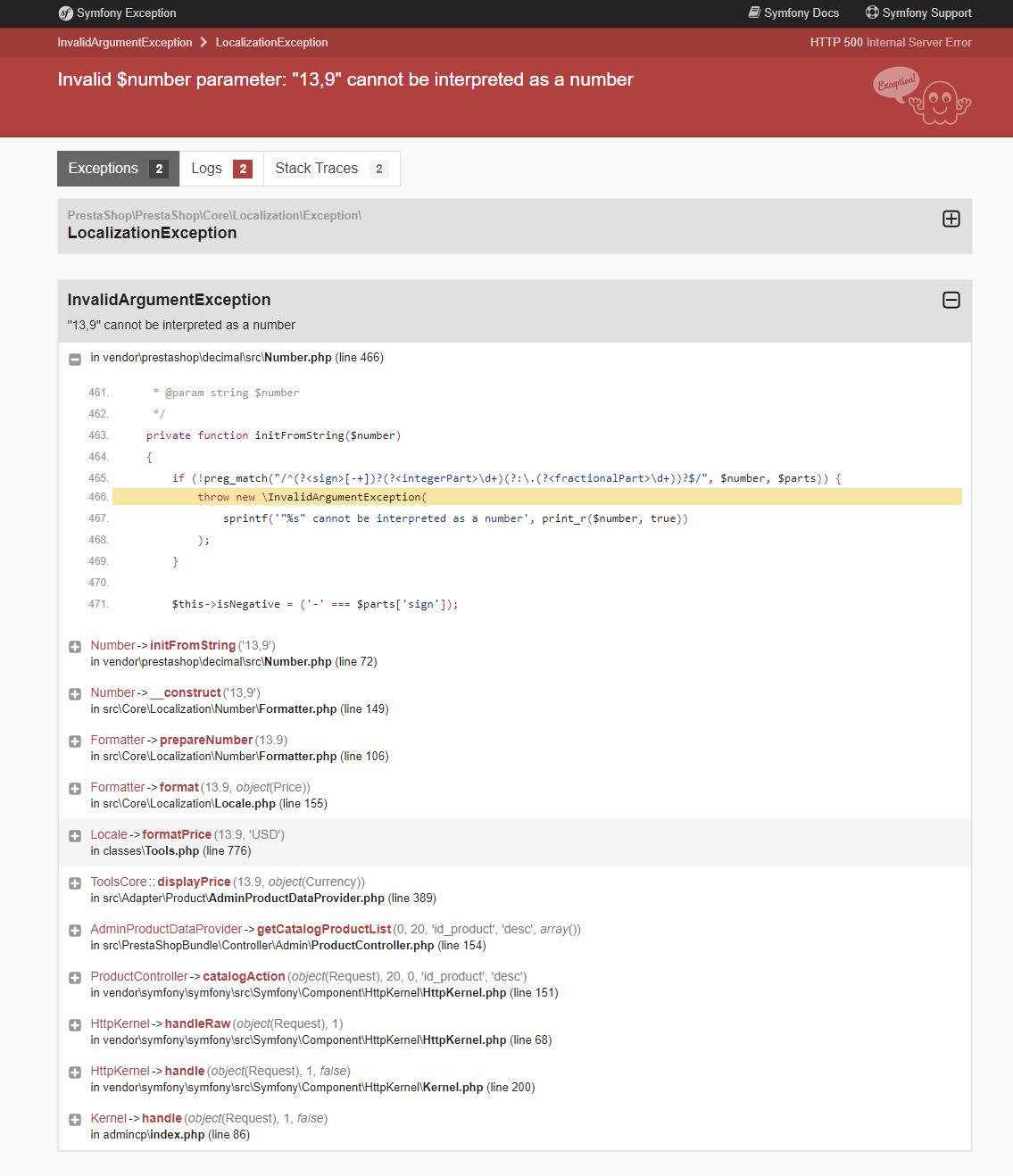The height and width of the screenshot is (1176, 1013).
Task: Click the $this->isNegative code line 471
Action: pyautogui.click(x=315, y=604)
